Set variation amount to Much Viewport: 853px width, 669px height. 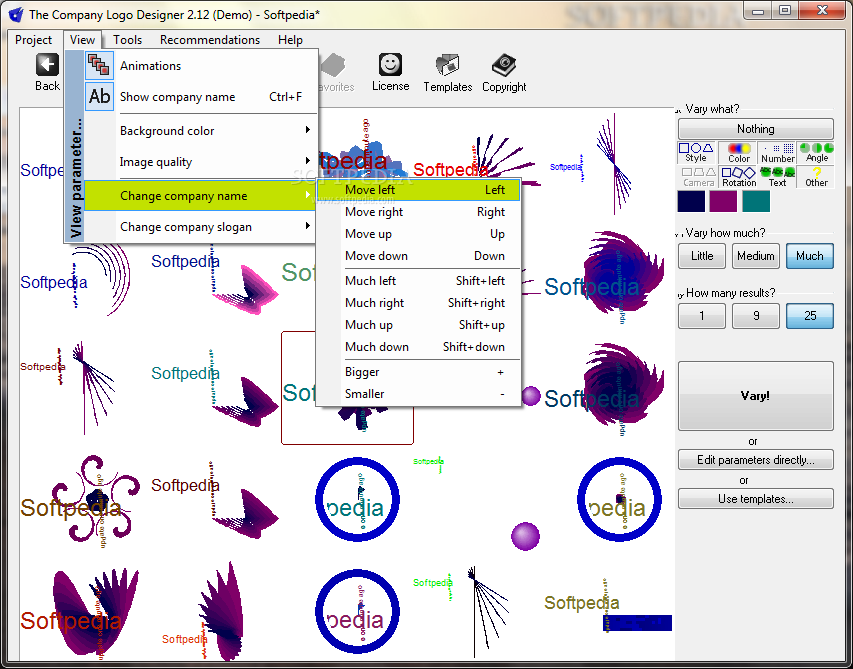809,256
